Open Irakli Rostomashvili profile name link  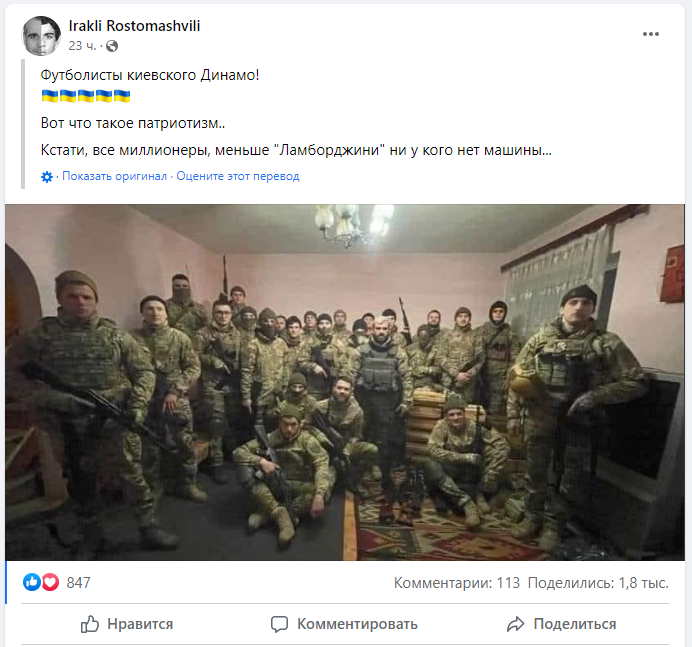point(134,26)
